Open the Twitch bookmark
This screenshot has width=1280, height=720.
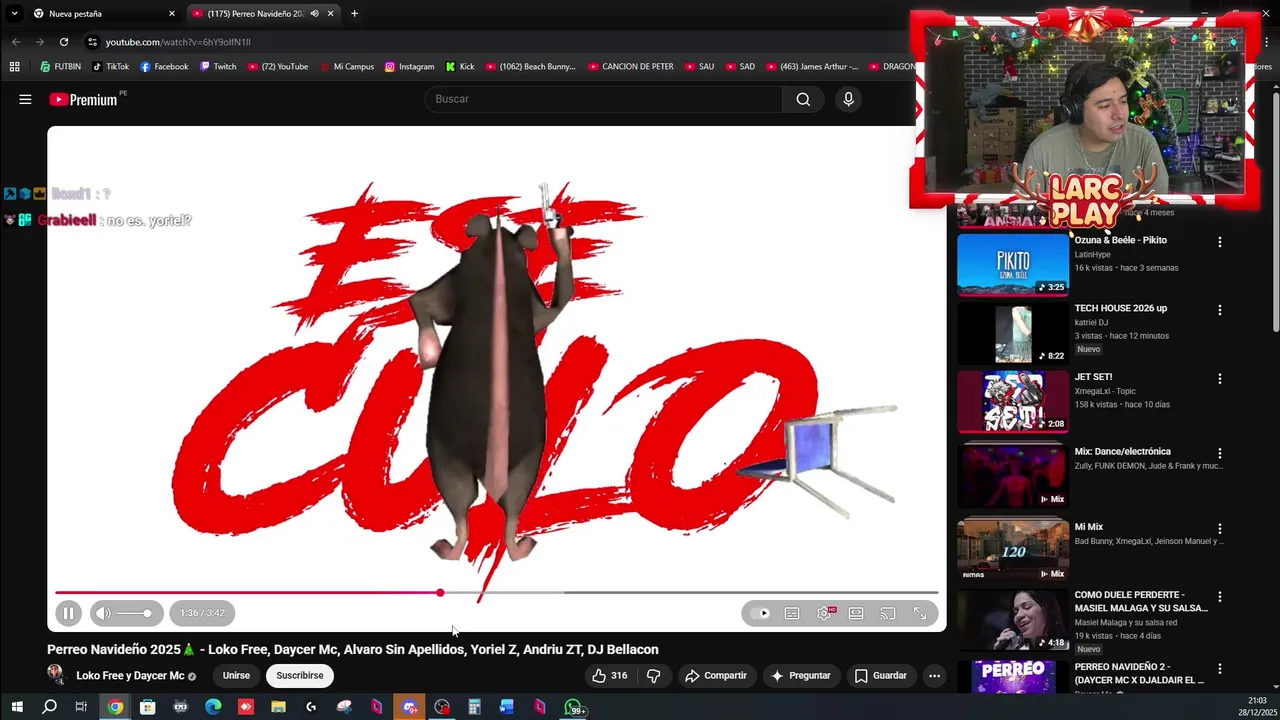point(218,67)
